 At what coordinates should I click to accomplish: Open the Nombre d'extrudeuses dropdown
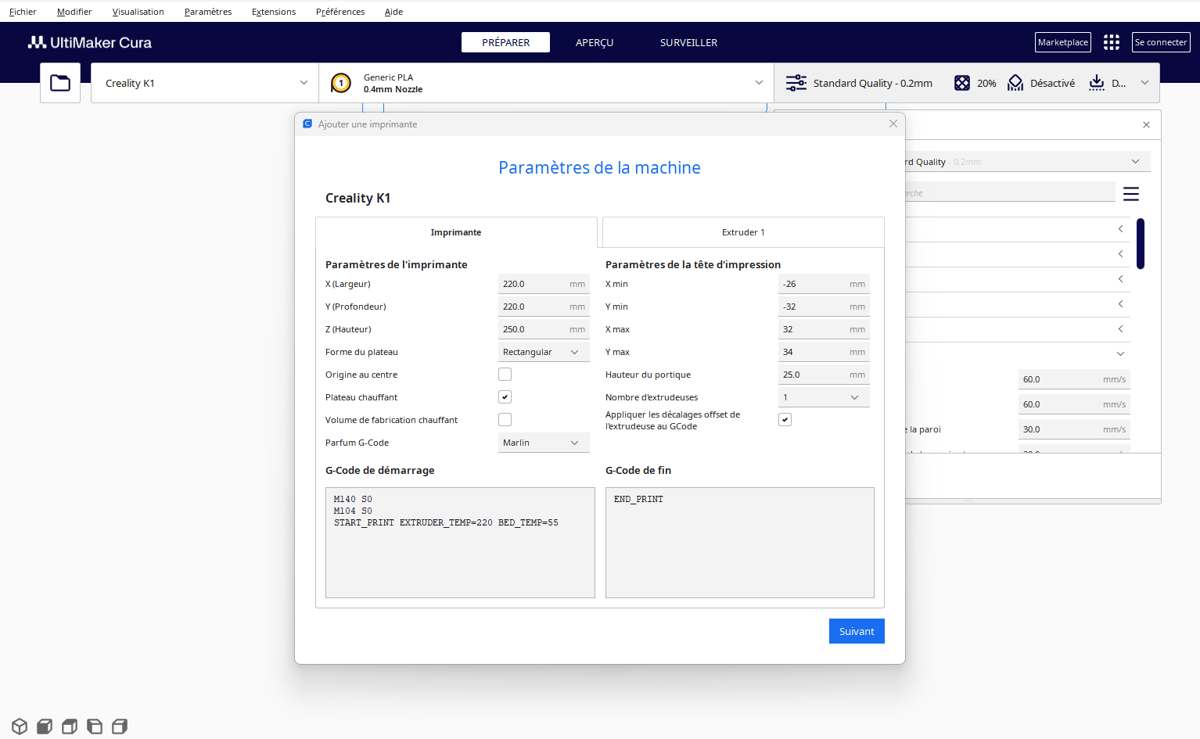click(823, 397)
